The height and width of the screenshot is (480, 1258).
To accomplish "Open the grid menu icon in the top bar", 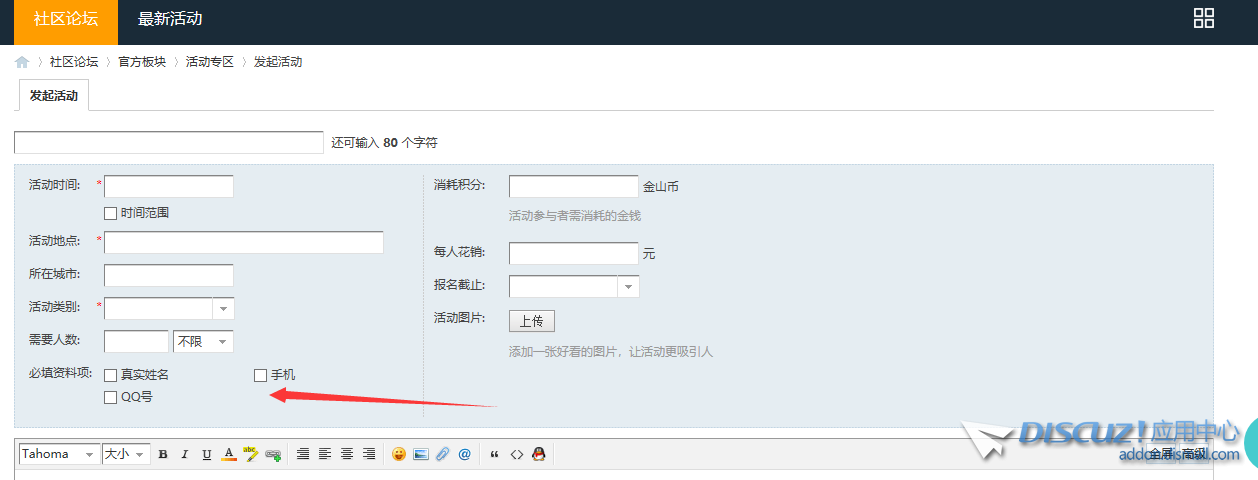I will (1204, 18).
